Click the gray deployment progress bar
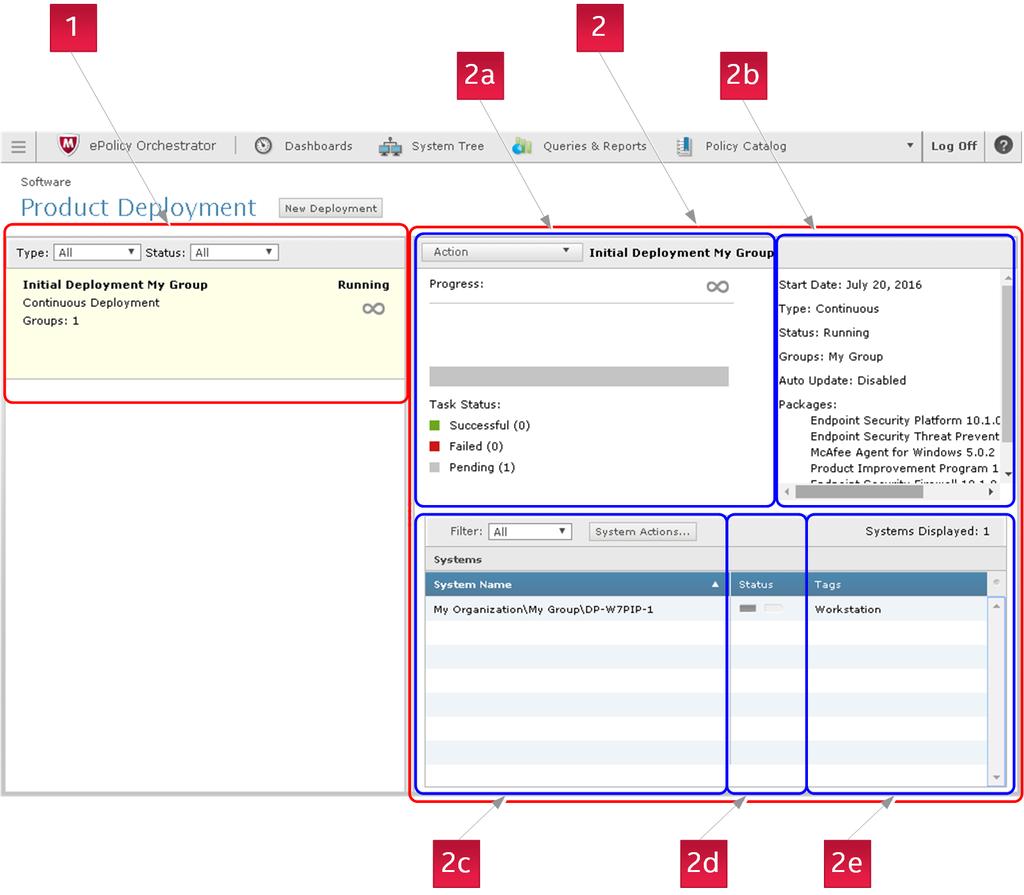Image resolution: width=1024 pixels, height=895 pixels. (x=579, y=376)
